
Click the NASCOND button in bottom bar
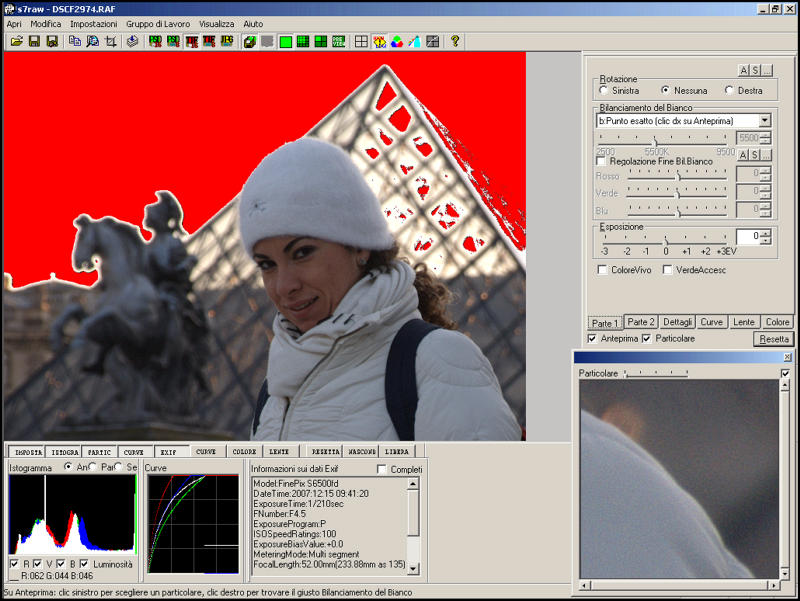362,452
